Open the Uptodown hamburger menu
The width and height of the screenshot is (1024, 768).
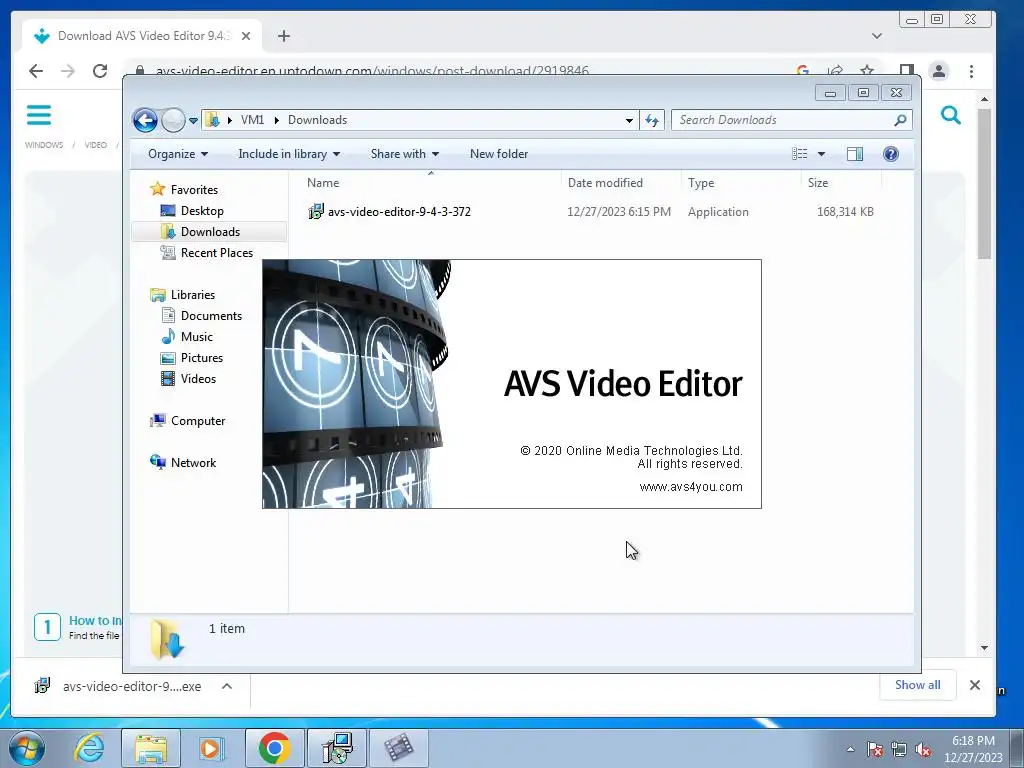click(39, 115)
